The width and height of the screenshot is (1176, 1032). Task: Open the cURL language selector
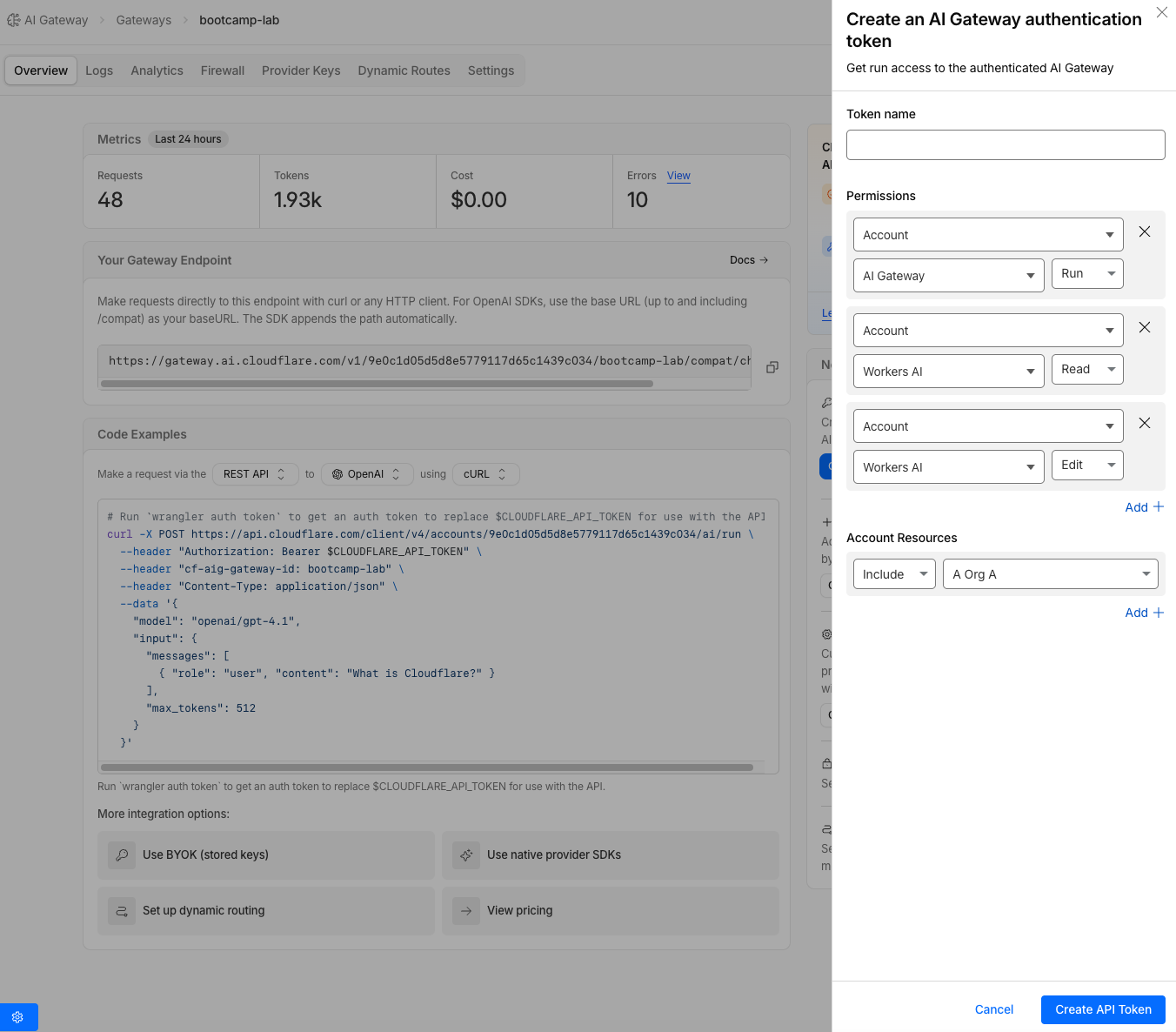[x=485, y=474]
